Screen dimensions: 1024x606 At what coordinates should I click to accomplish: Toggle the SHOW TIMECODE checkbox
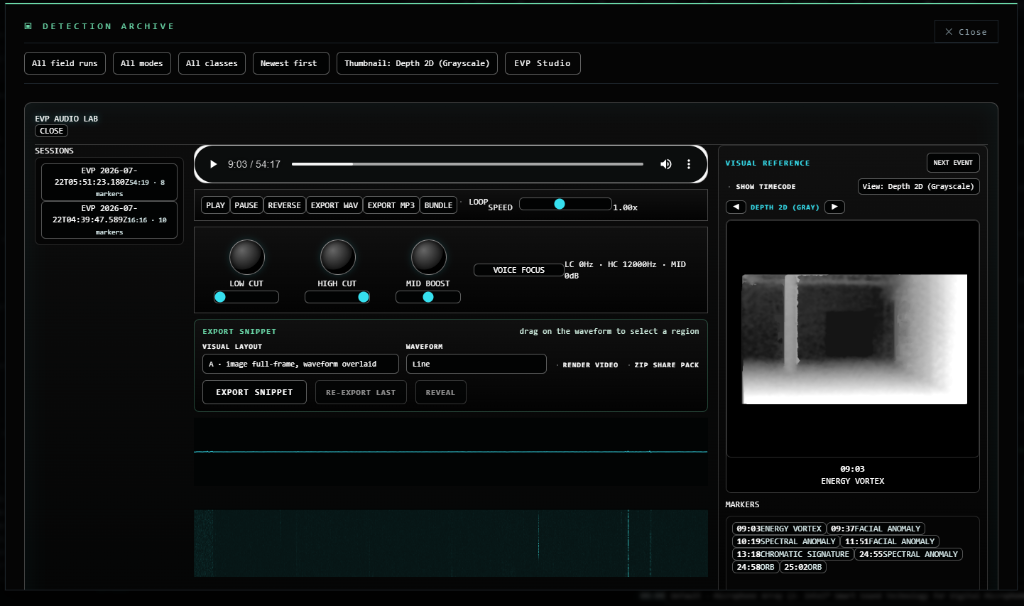pos(761,187)
